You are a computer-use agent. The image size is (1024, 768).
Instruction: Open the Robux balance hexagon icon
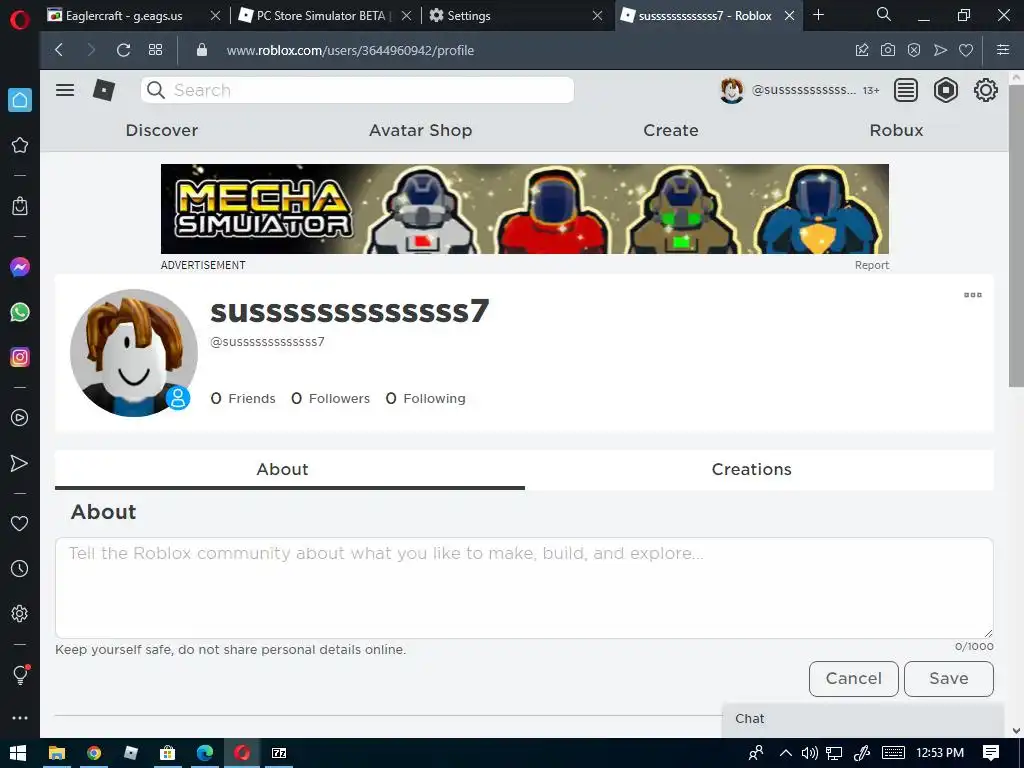click(946, 90)
